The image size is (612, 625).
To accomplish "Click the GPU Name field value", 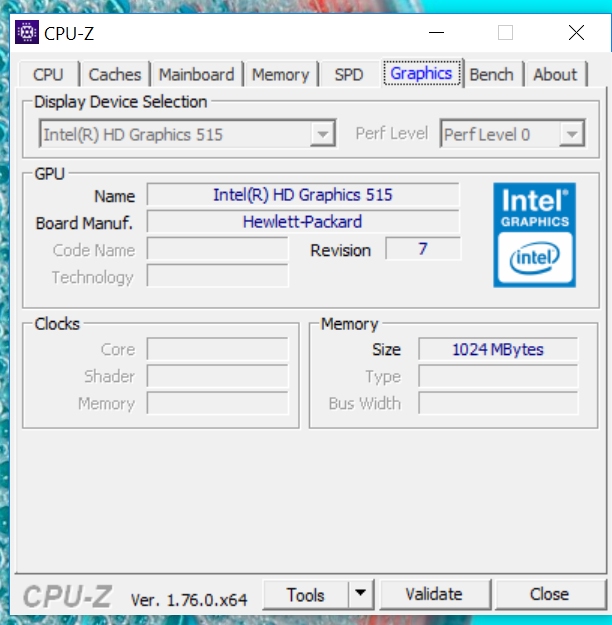I will [x=303, y=195].
